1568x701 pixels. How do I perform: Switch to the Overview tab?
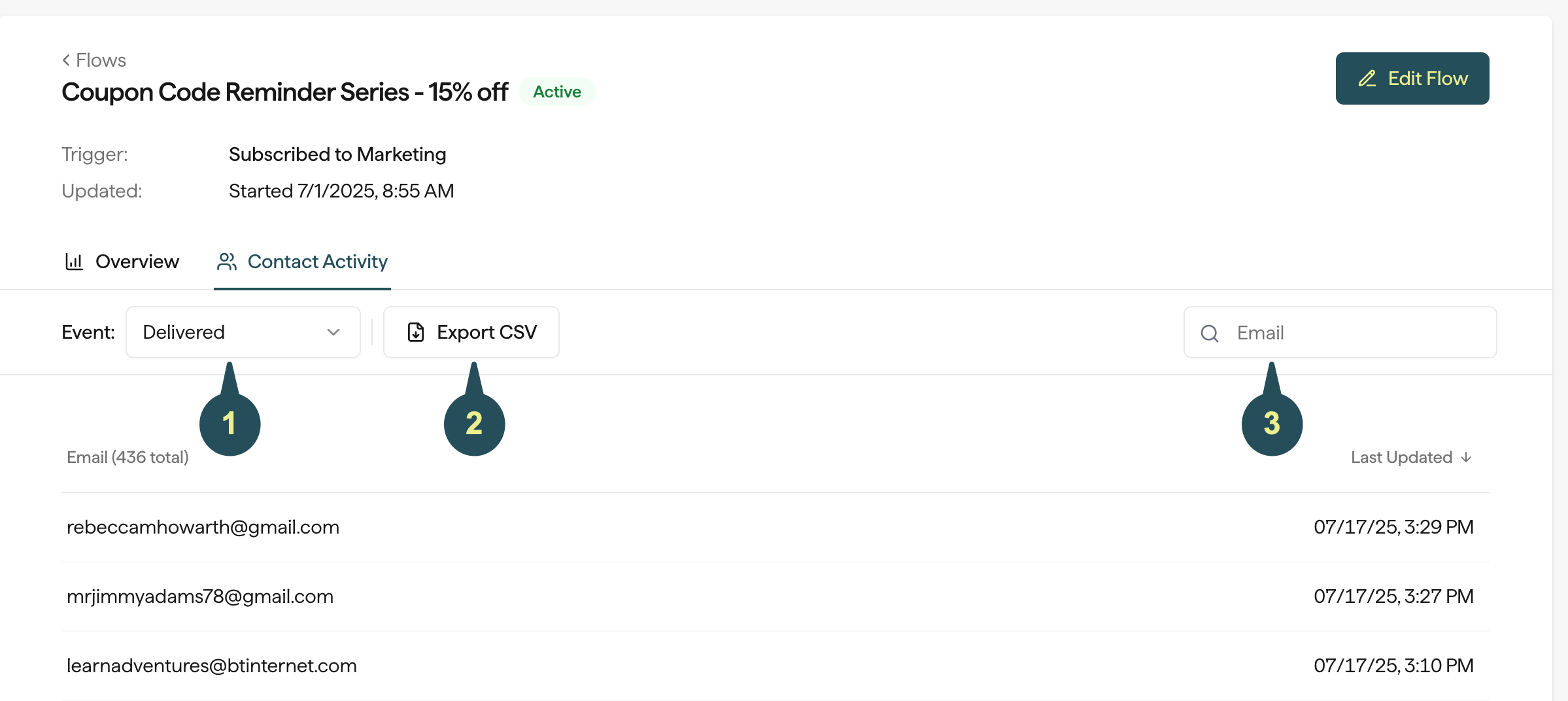pyautogui.click(x=122, y=262)
